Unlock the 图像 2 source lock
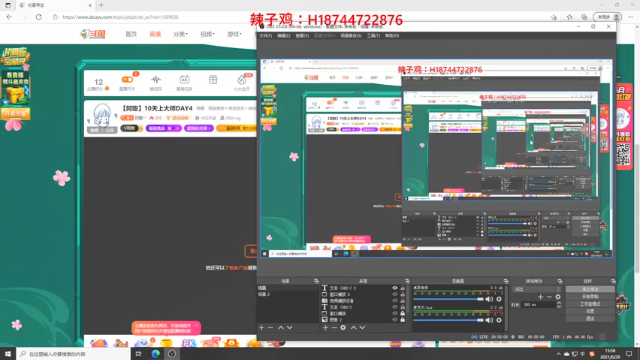Image resolution: width=640 pixels, height=360 pixels. coord(402,320)
